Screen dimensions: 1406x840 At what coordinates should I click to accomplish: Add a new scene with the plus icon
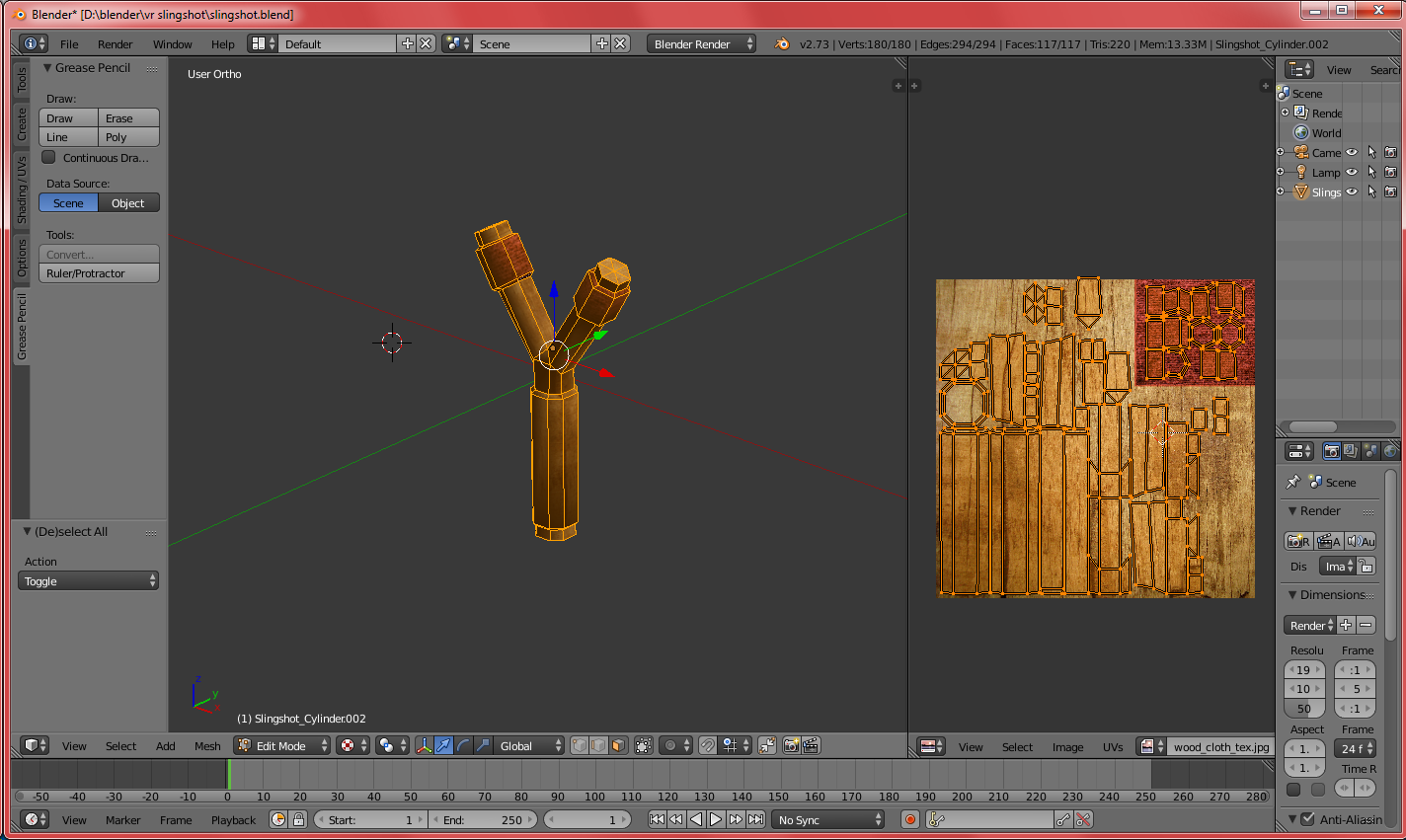[601, 43]
